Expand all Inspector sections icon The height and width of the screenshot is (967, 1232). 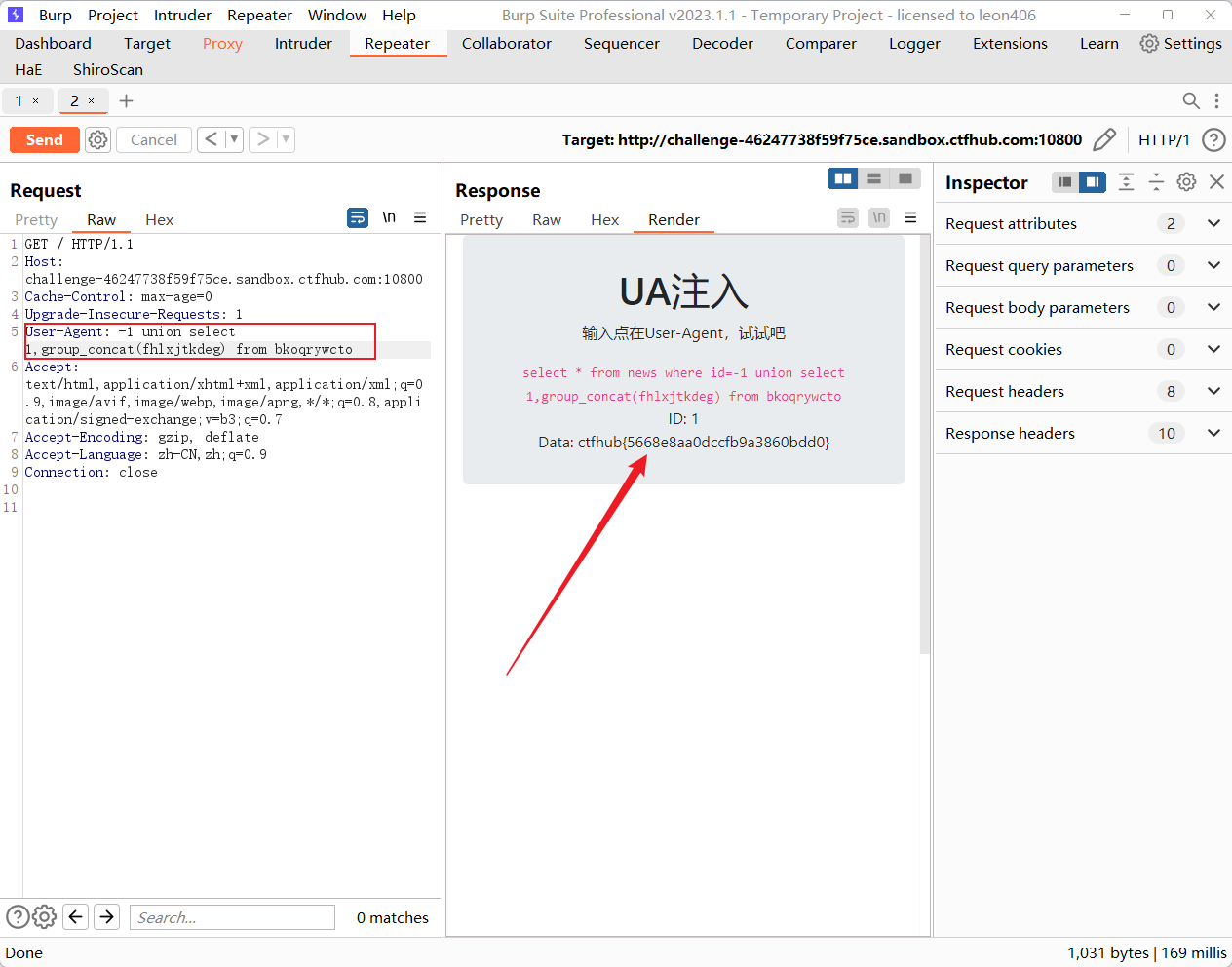tap(1126, 181)
